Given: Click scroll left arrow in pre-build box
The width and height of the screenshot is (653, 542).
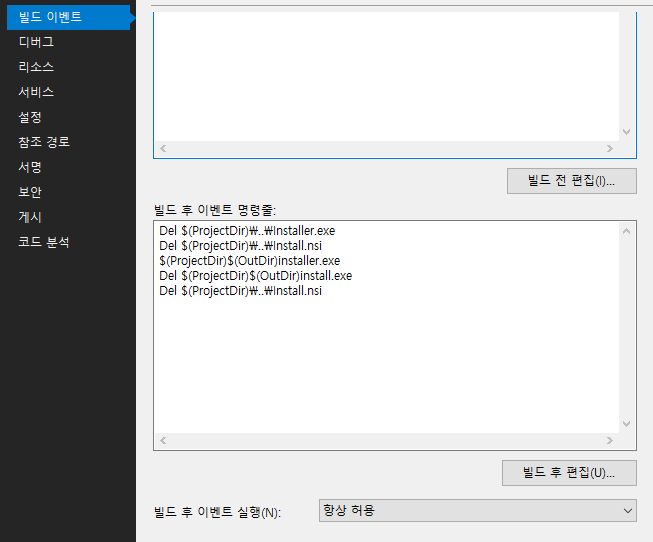Looking at the screenshot, I should (163, 148).
